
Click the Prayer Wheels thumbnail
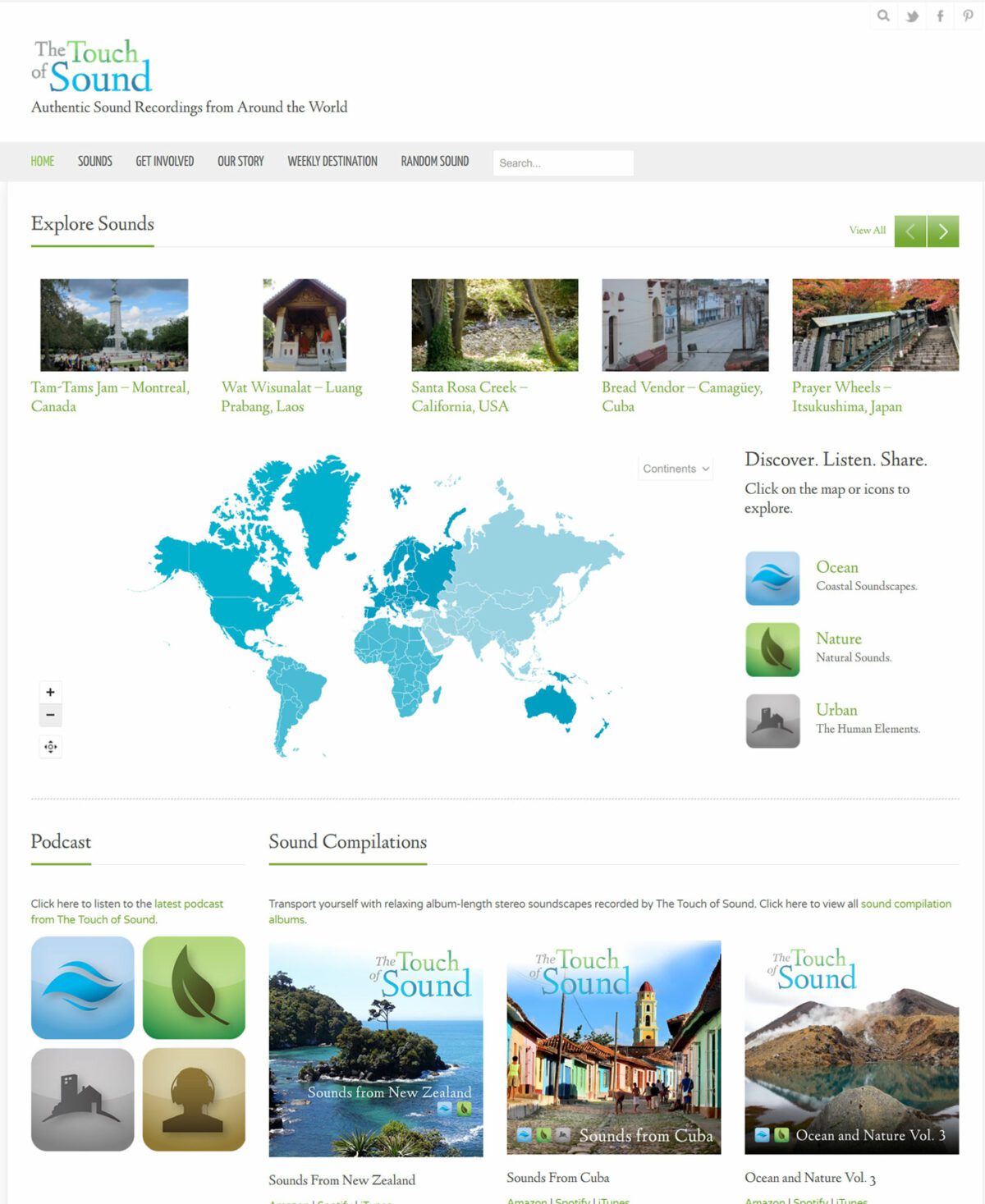pos(875,325)
